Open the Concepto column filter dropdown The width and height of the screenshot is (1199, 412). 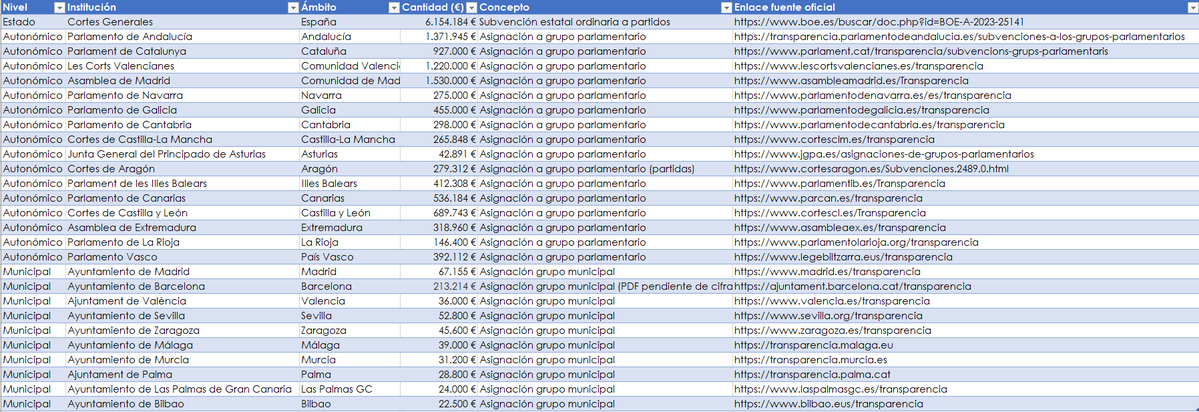pyautogui.click(x=726, y=7)
